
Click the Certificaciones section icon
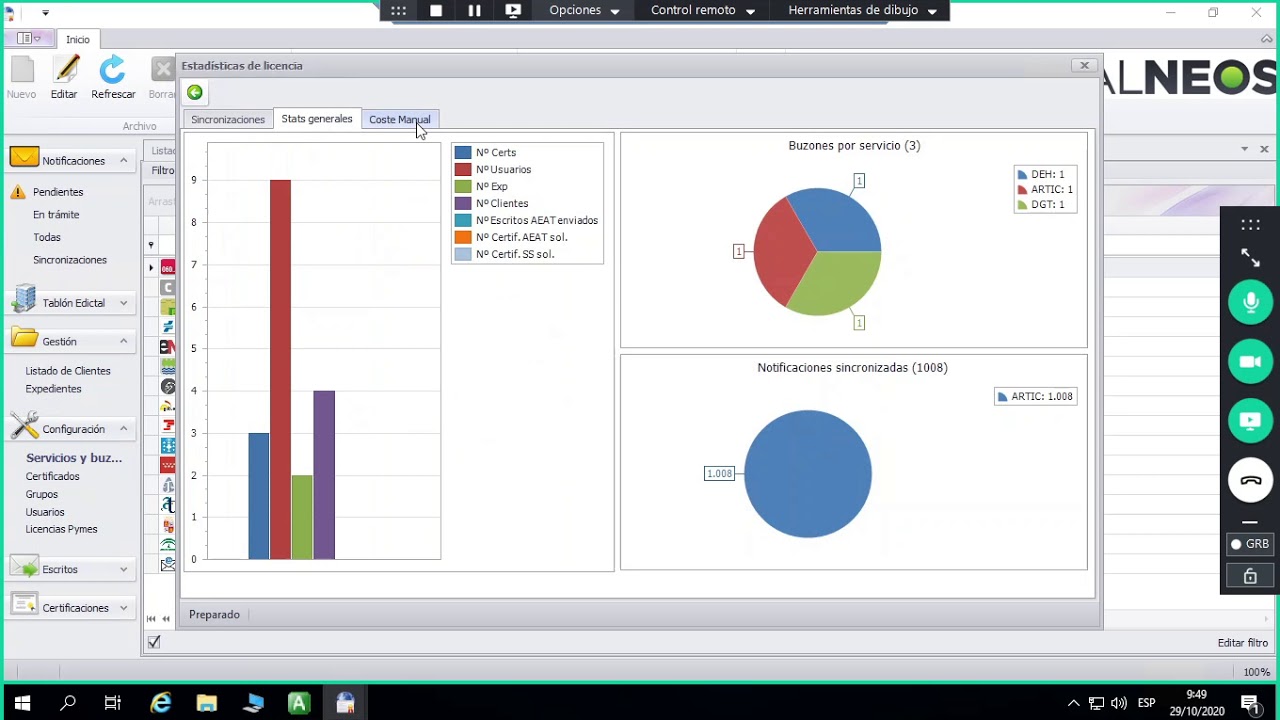[25, 606]
